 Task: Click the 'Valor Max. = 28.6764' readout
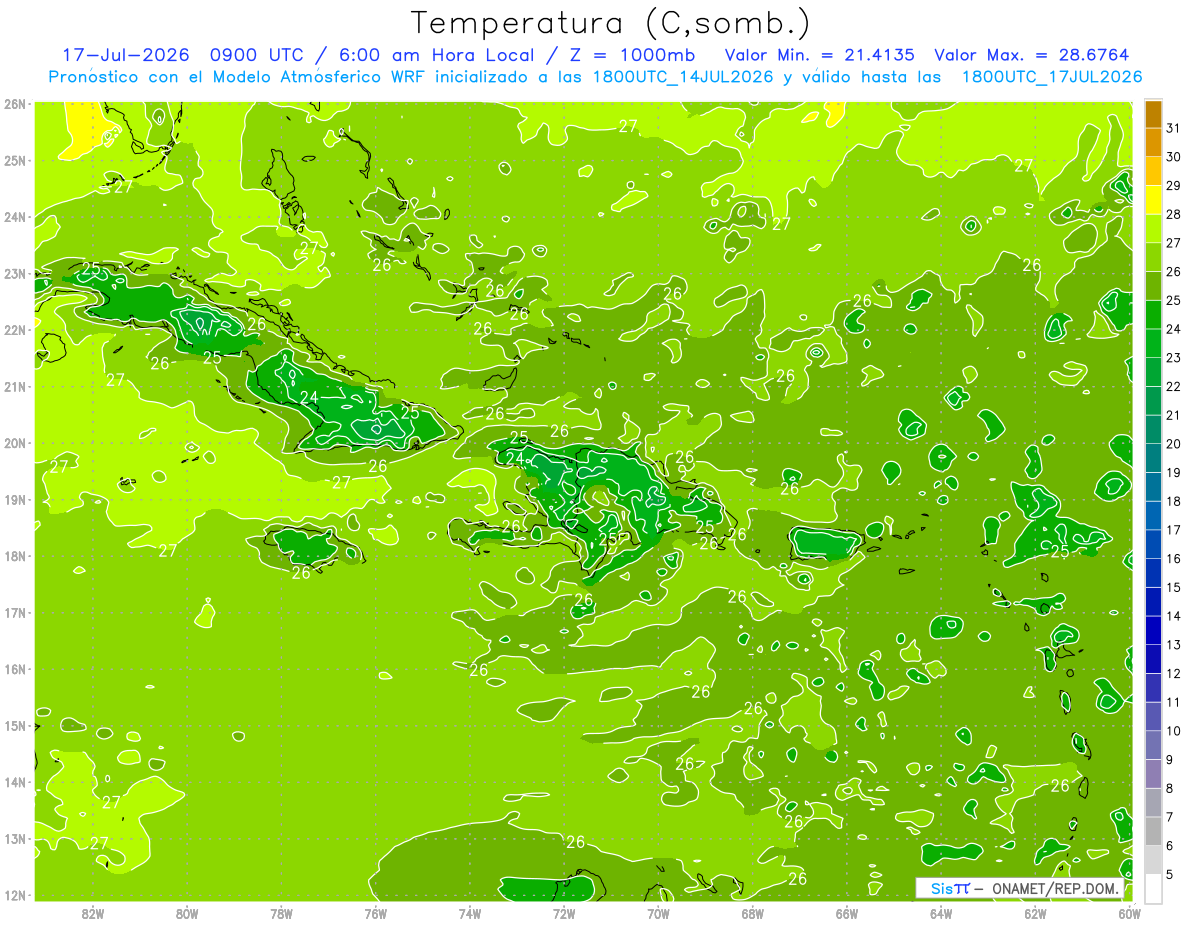(x=1032, y=55)
